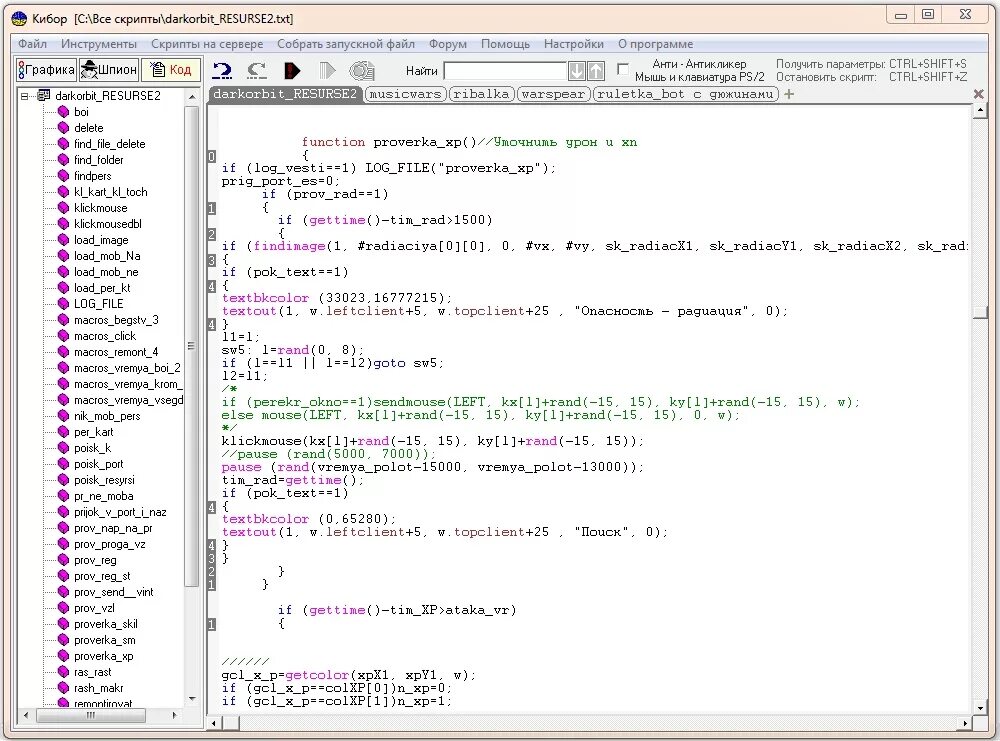This screenshot has height=741, width=1000.
Task: Click fold marker 0 at function brace
Action: 212,156
